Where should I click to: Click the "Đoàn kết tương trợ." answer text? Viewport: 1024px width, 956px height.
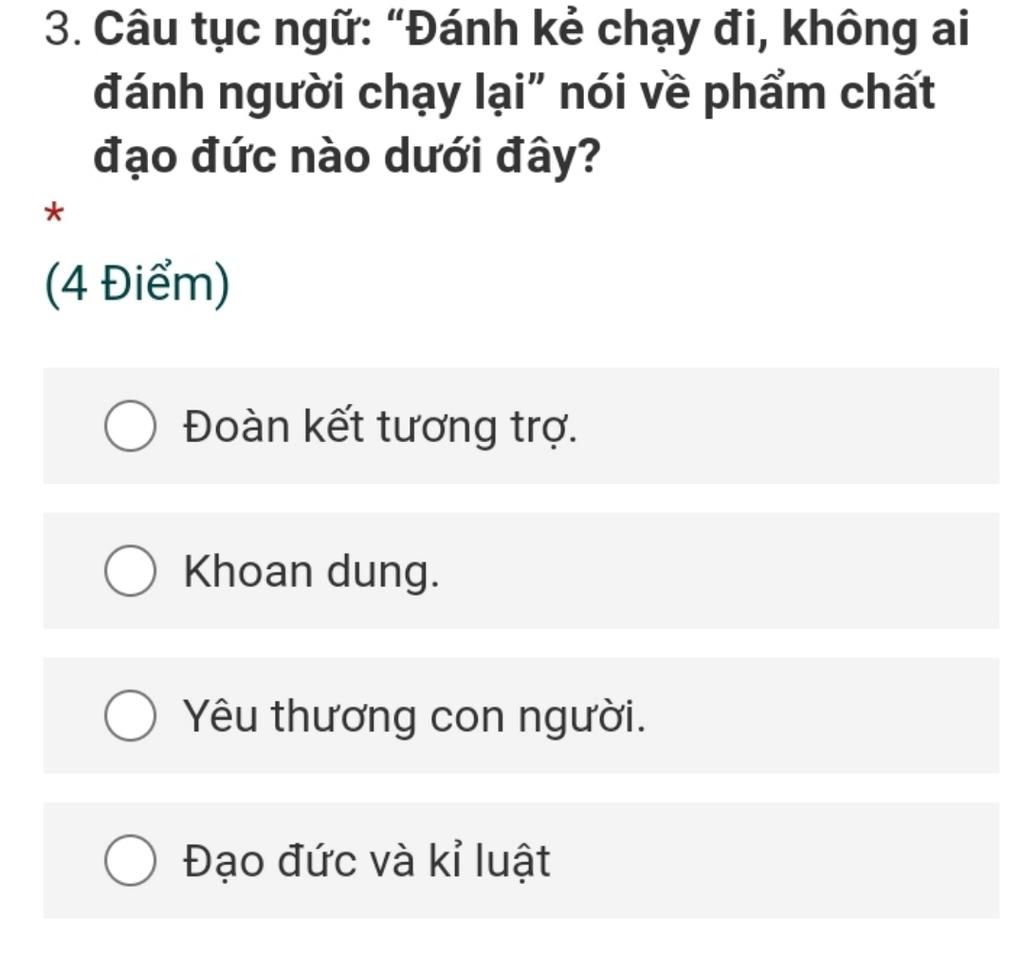[380, 428]
